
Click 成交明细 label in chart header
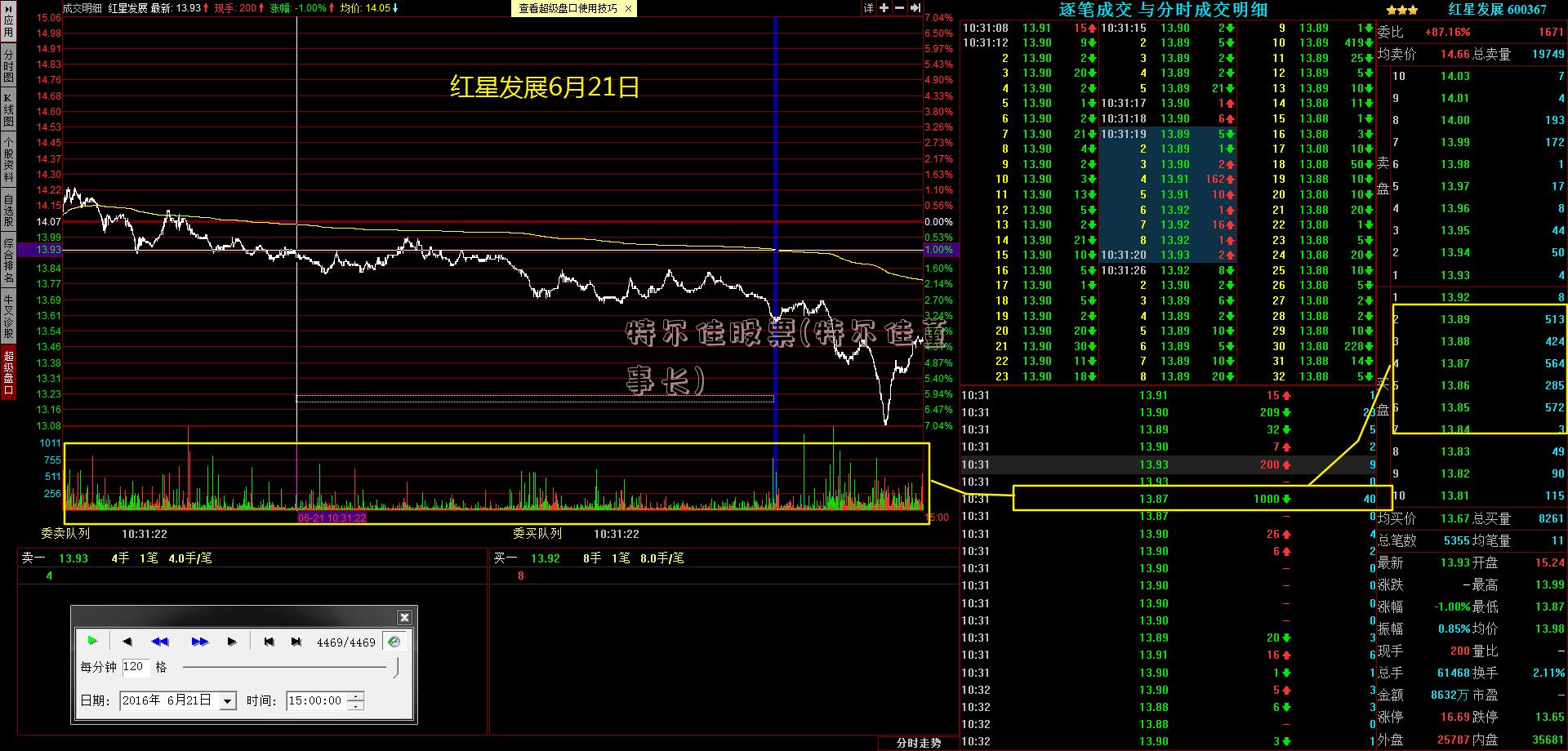coord(82,7)
